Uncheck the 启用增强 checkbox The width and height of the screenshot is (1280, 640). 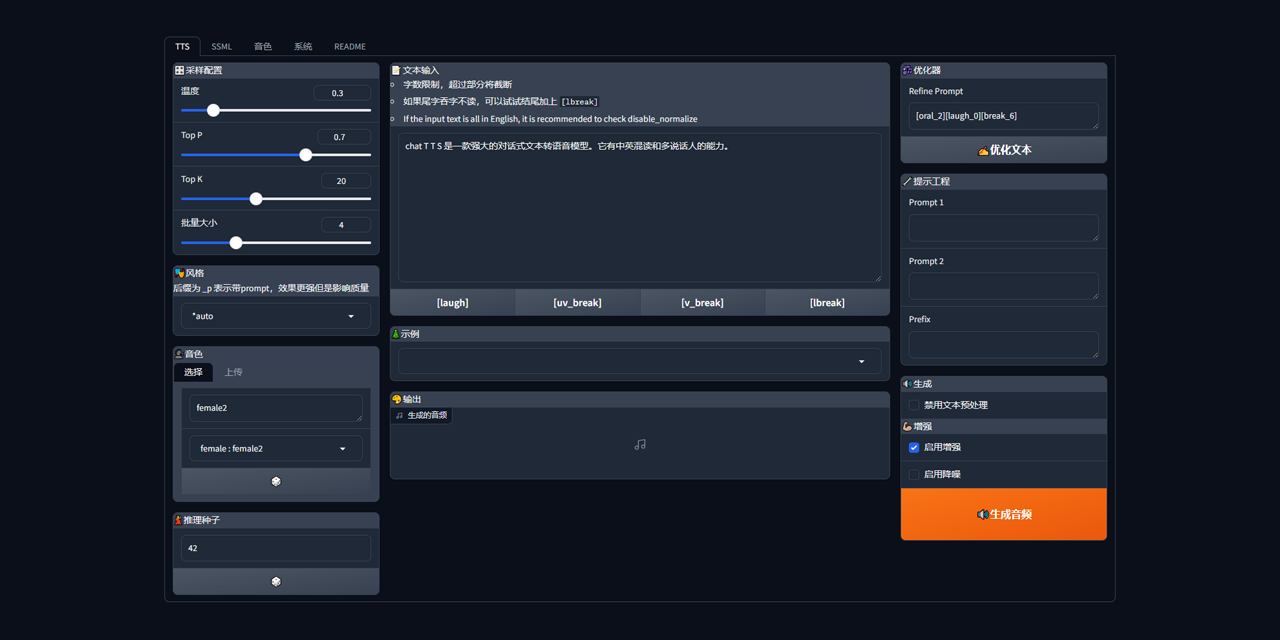[914, 447]
